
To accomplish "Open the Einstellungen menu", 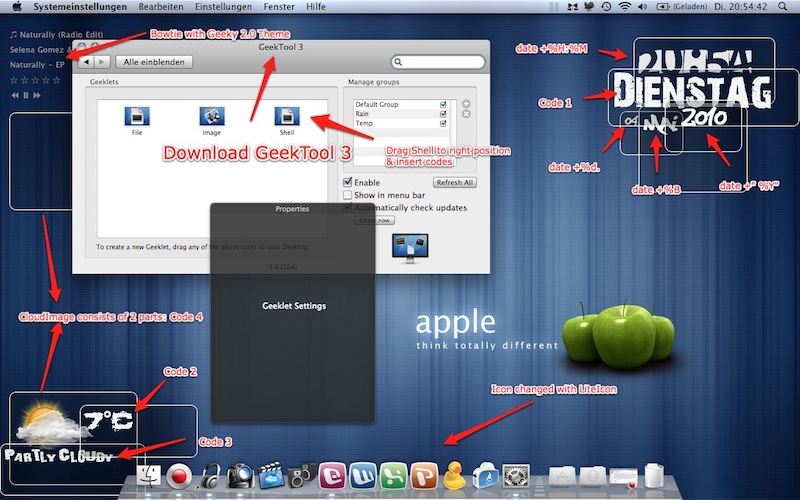I will pos(223,7).
